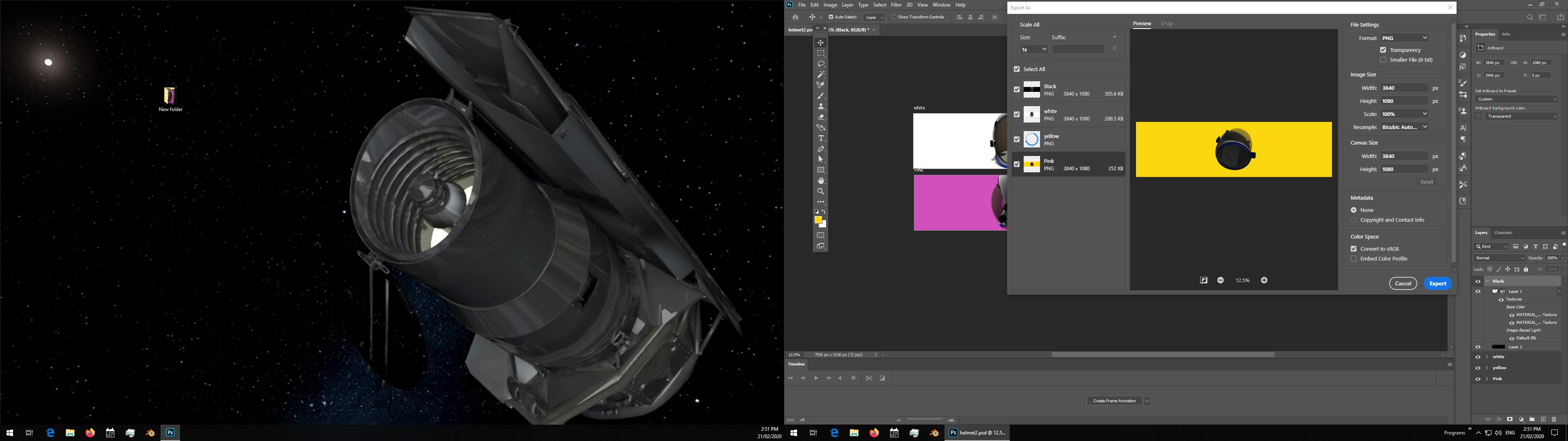The image size is (1568, 441).
Task: Select the Horizontal Type tool
Action: tap(820, 138)
